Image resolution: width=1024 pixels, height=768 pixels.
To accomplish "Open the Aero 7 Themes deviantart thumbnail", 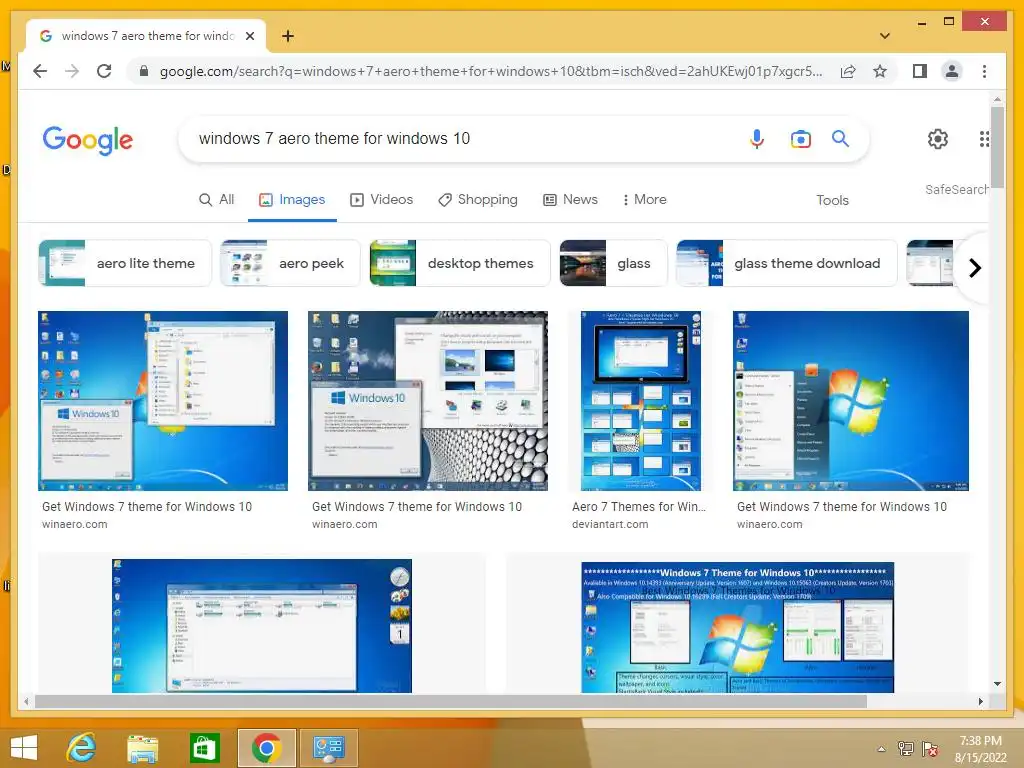I will click(x=641, y=400).
